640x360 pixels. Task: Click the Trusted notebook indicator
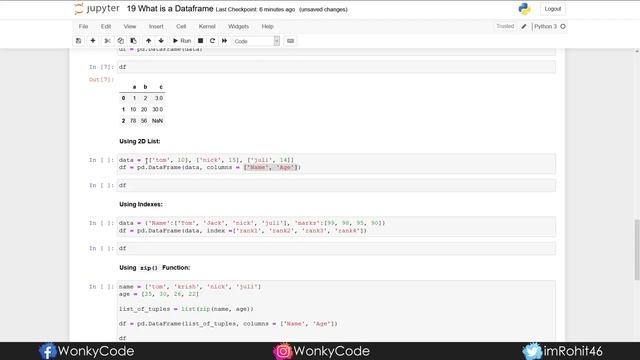(505, 26)
